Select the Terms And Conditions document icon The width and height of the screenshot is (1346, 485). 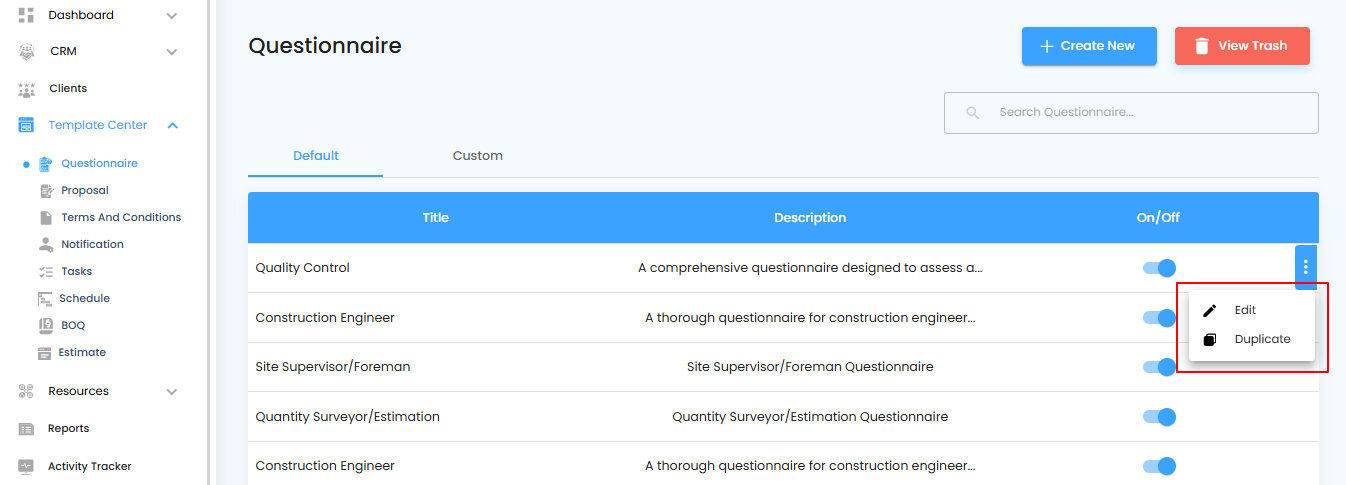point(45,218)
